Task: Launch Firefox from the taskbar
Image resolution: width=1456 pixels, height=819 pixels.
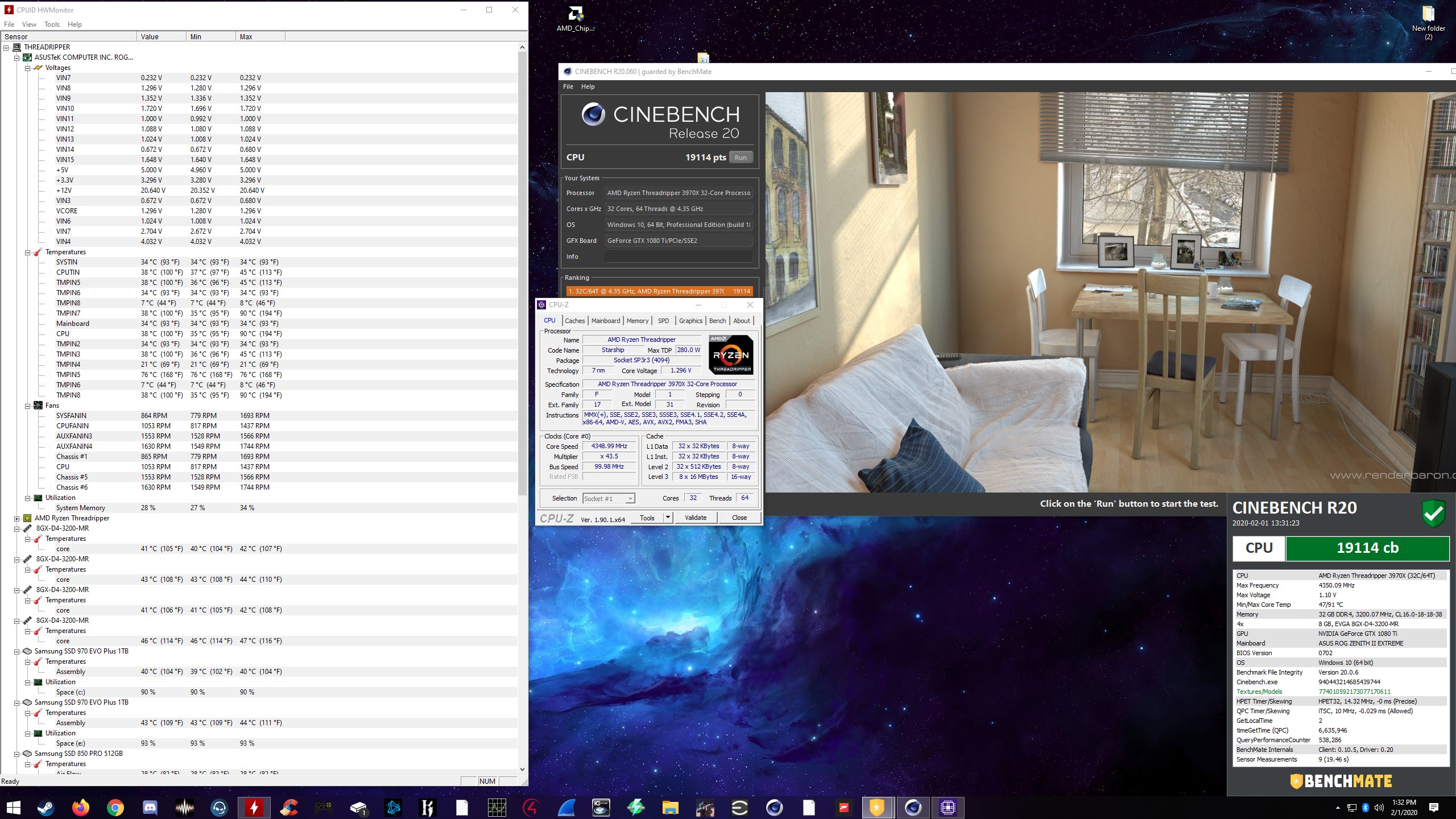Action: click(x=81, y=807)
